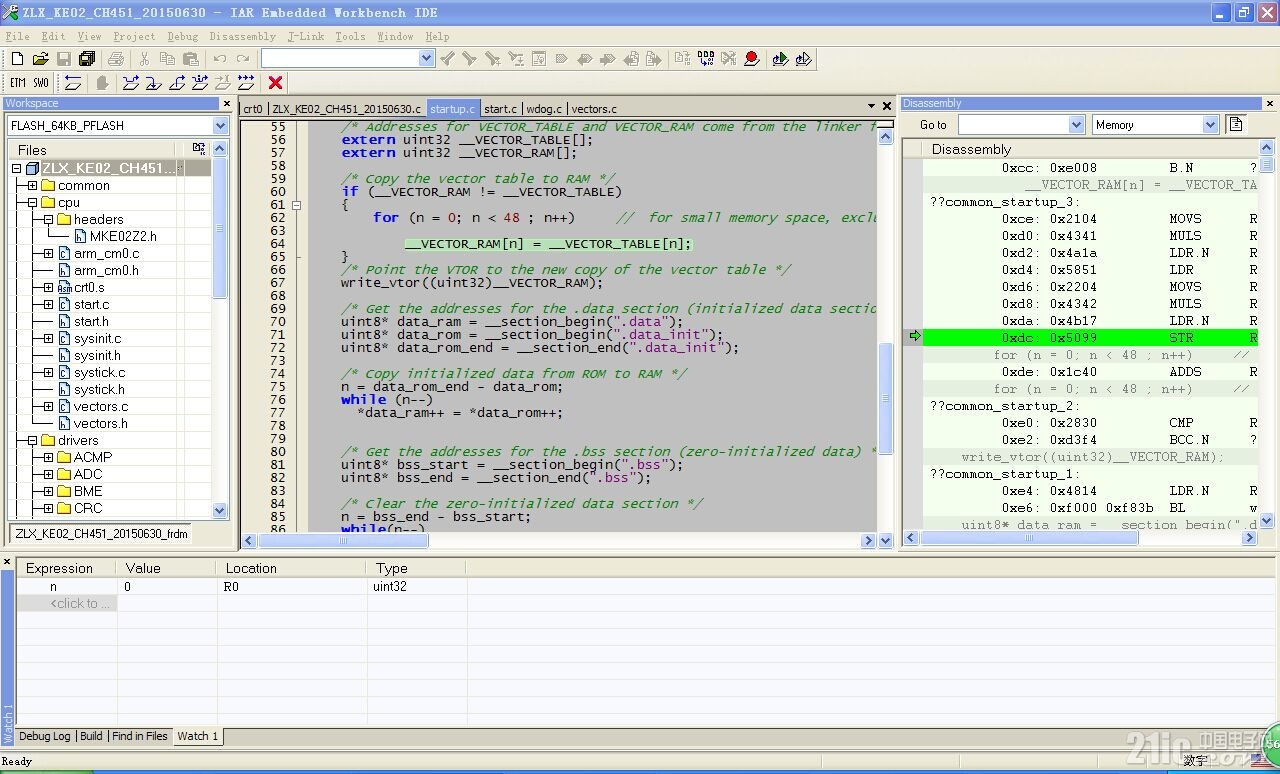This screenshot has width=1280, height=774.
Task: Collapse the drivers folder
Action: point(32,440)
